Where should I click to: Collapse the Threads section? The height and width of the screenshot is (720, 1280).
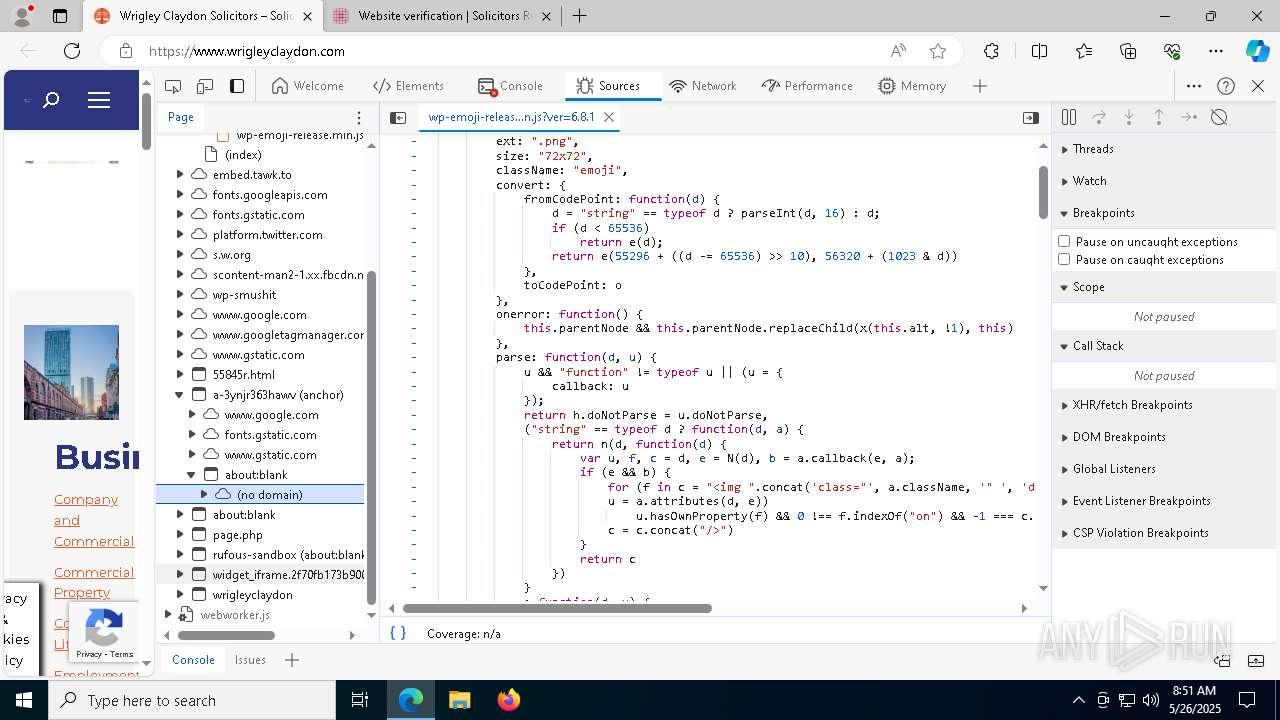coord(1166,149)
